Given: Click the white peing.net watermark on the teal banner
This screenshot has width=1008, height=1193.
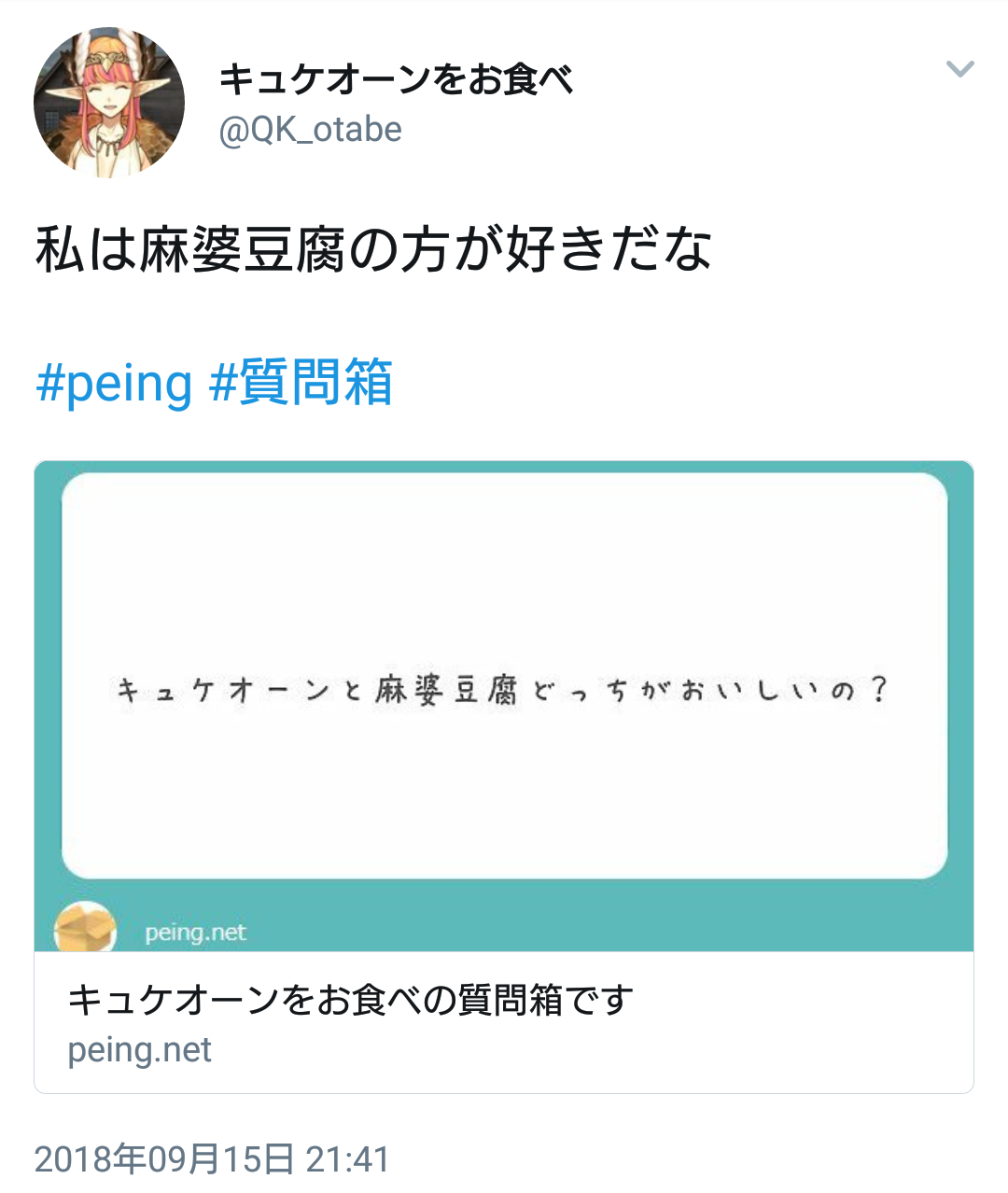Looking at the screenshot, I should [195, 933].
